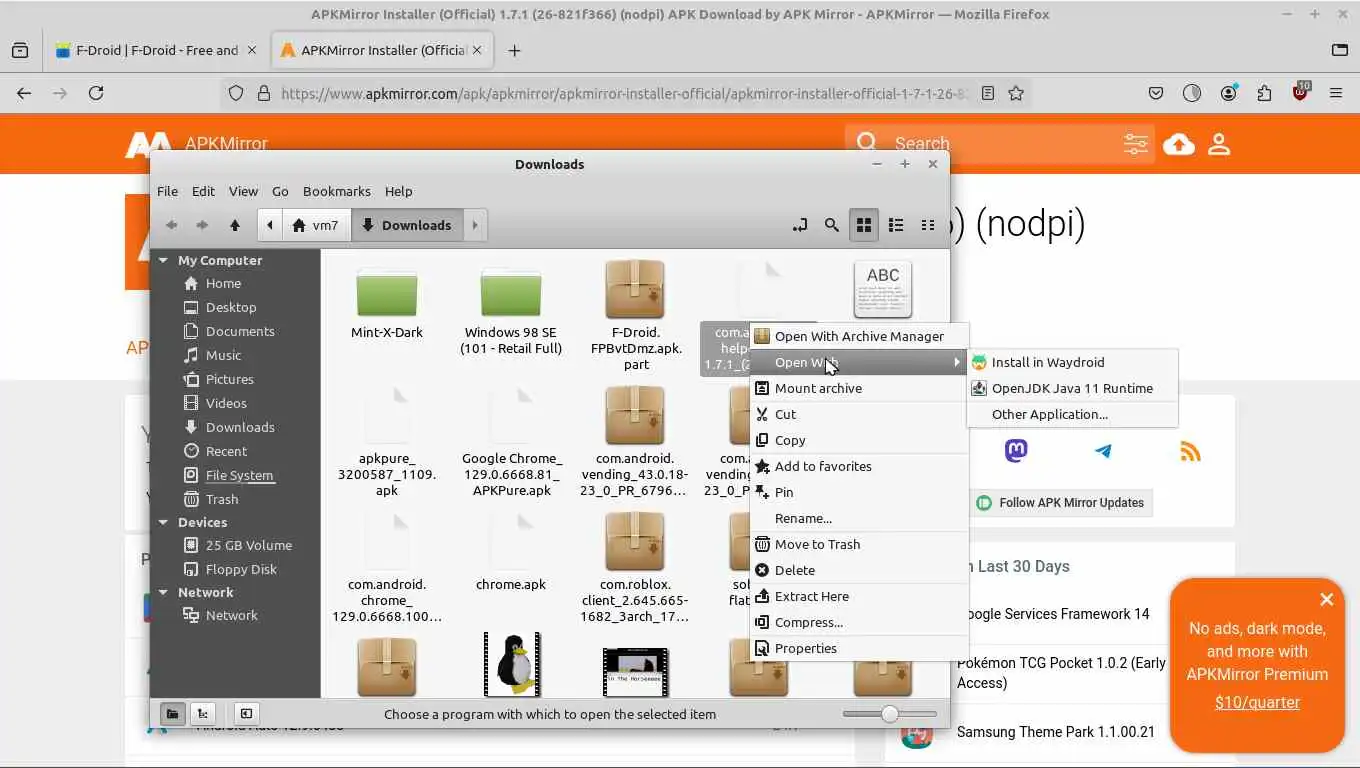The width and height of the screenshot is (1360, 768).
Task: Switch to list view in file manager
Action: coord(896,225)
